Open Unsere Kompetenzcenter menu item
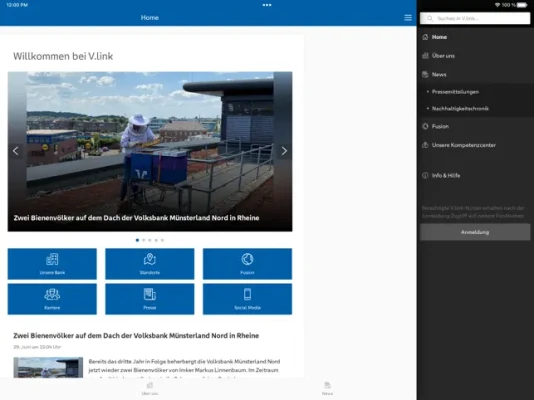 475,145
